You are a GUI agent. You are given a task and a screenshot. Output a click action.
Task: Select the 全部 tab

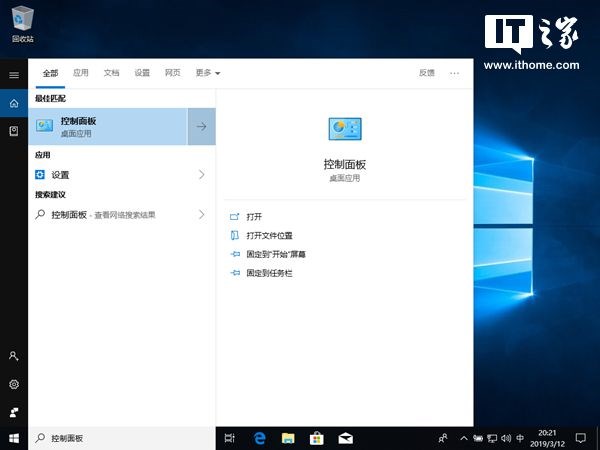(x=50, y=73)
